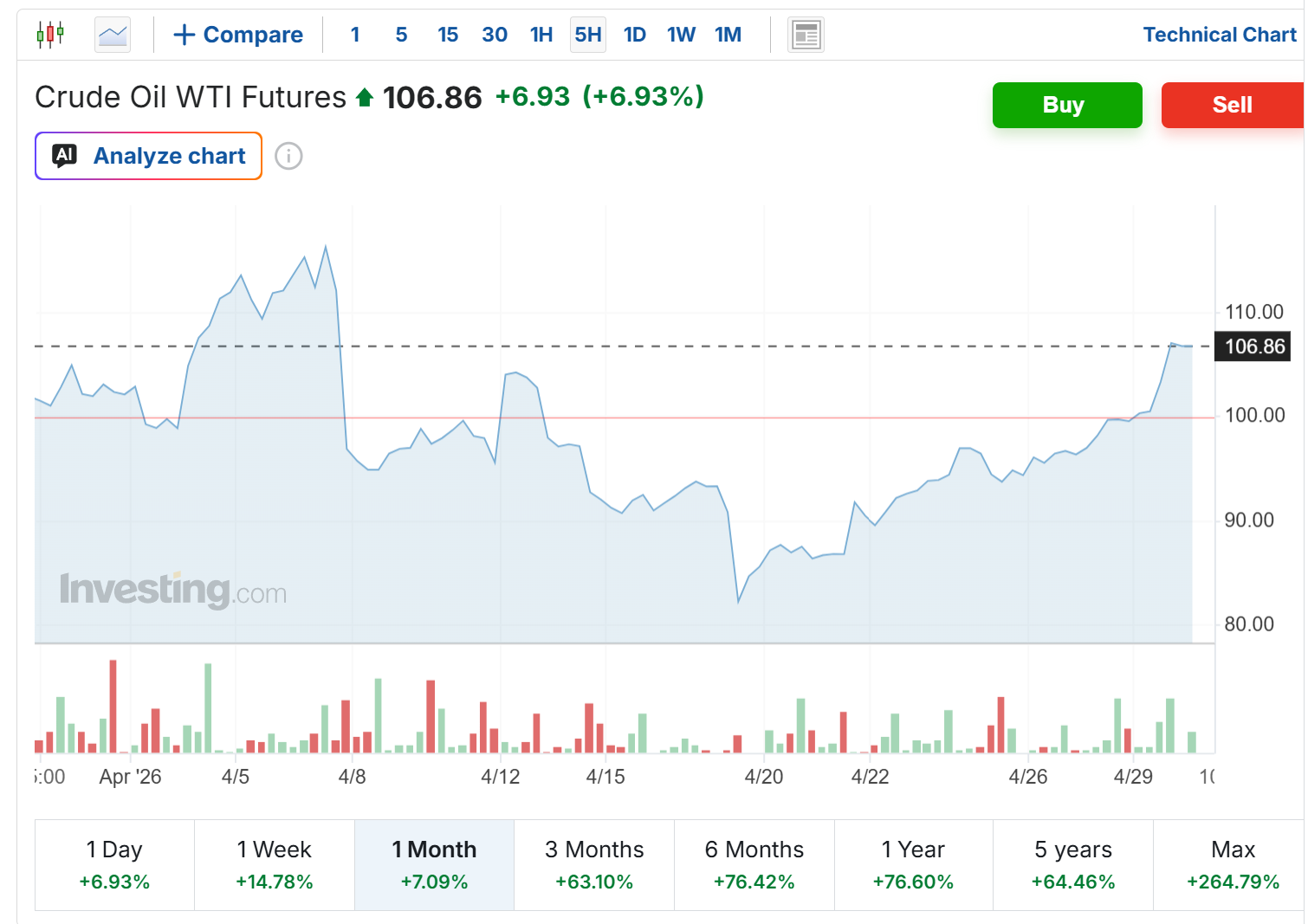Click the 110.00 price axis label
The image size is (1308, 924).
[x=1254, y=312]
